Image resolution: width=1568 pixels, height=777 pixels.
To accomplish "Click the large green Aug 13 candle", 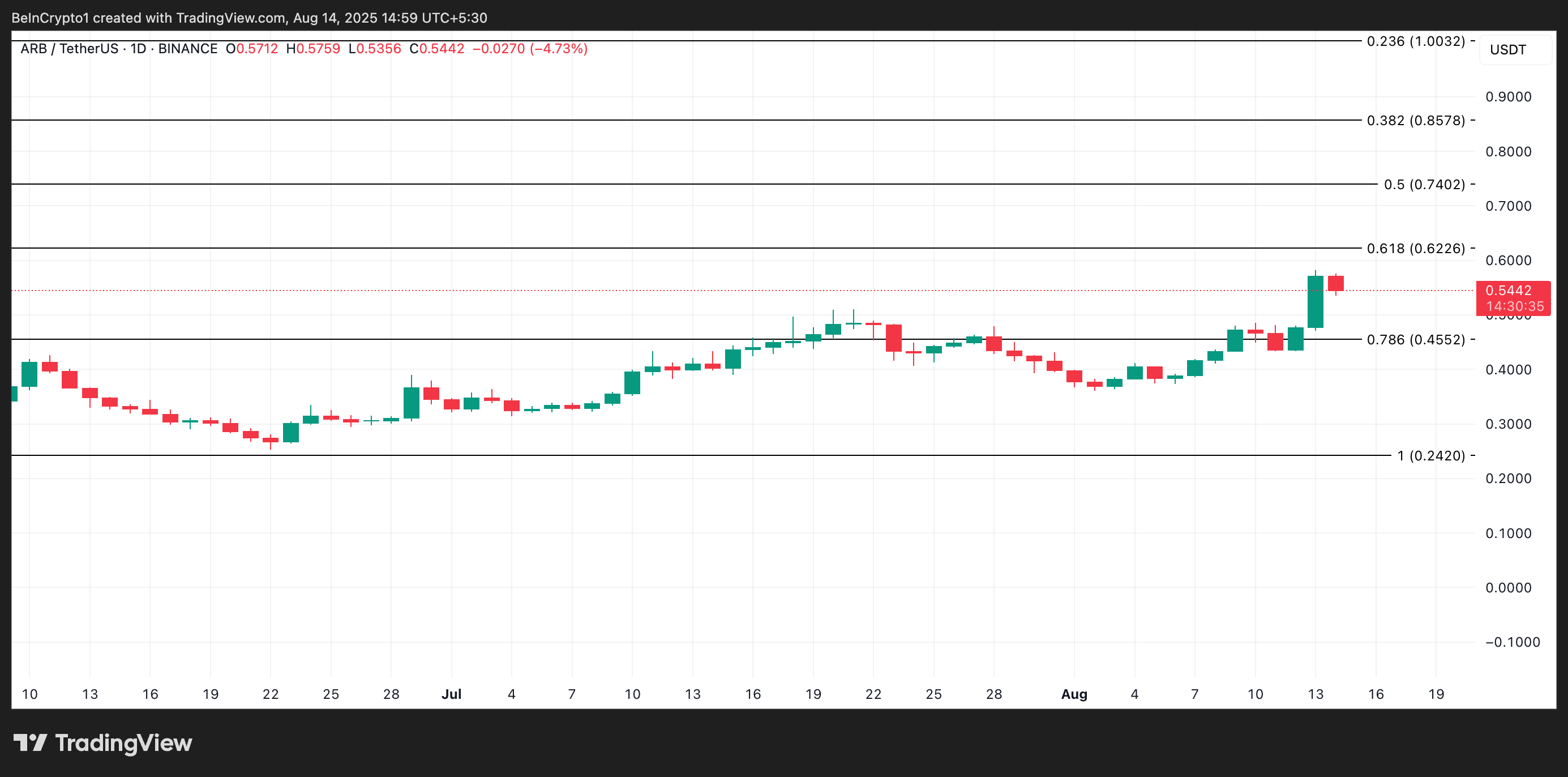I will [x=1316, y=302].
